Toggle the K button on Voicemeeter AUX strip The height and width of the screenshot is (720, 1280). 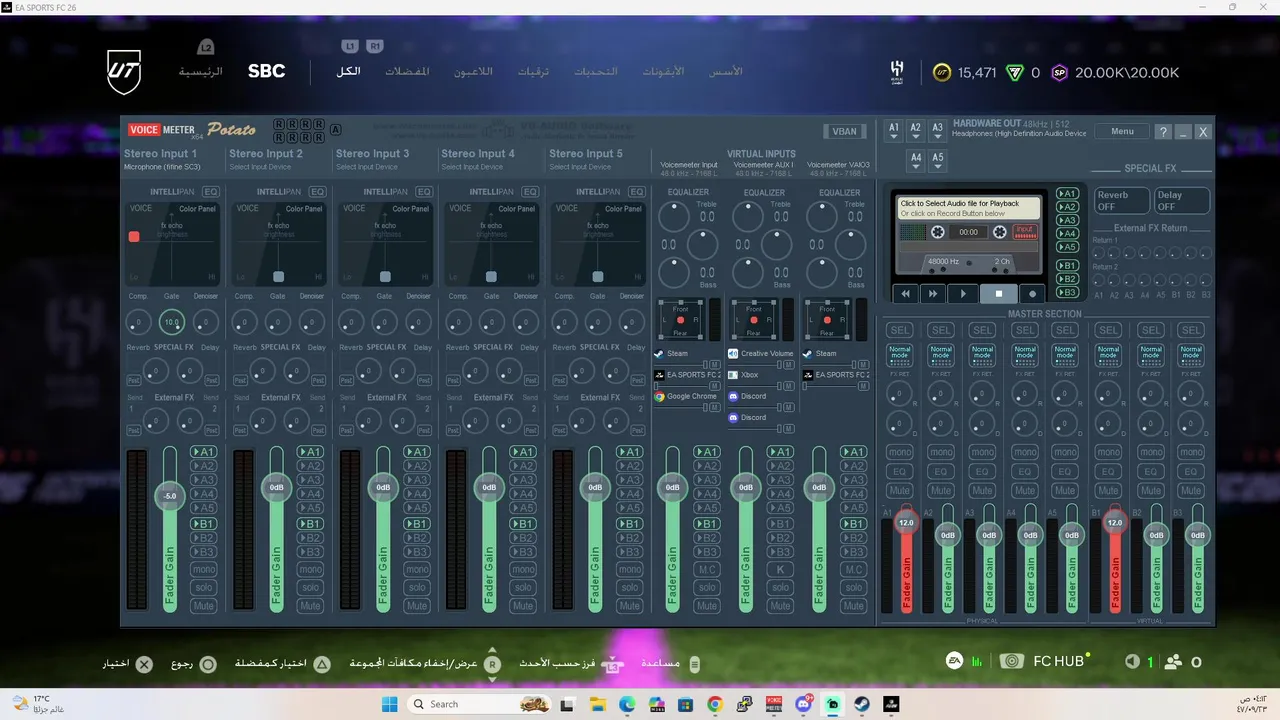click(780, 569)
